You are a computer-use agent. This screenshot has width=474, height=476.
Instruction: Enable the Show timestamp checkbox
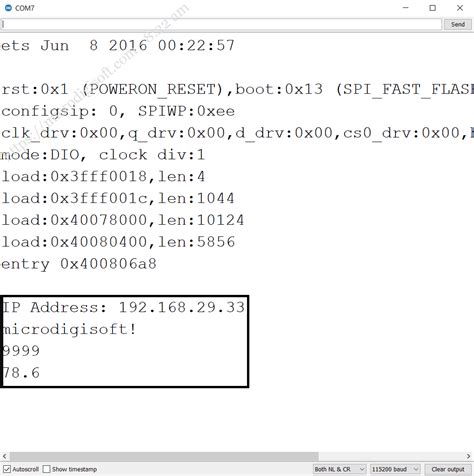(x=47, y=469)
